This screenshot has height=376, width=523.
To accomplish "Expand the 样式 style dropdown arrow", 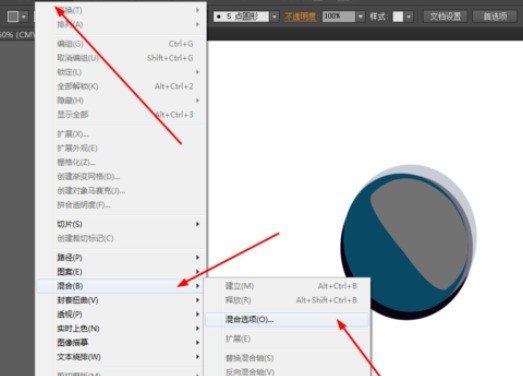I will 409,16.
